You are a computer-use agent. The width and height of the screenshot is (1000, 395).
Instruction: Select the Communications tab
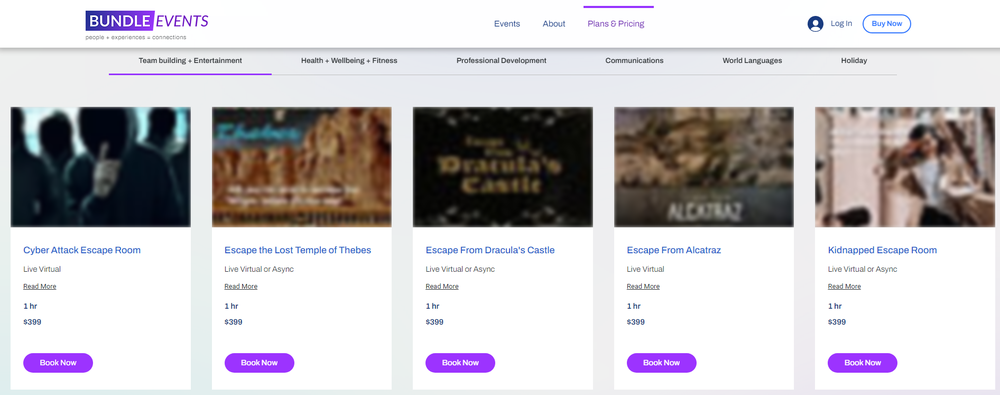pyautogui.click(x=634, y=61)
